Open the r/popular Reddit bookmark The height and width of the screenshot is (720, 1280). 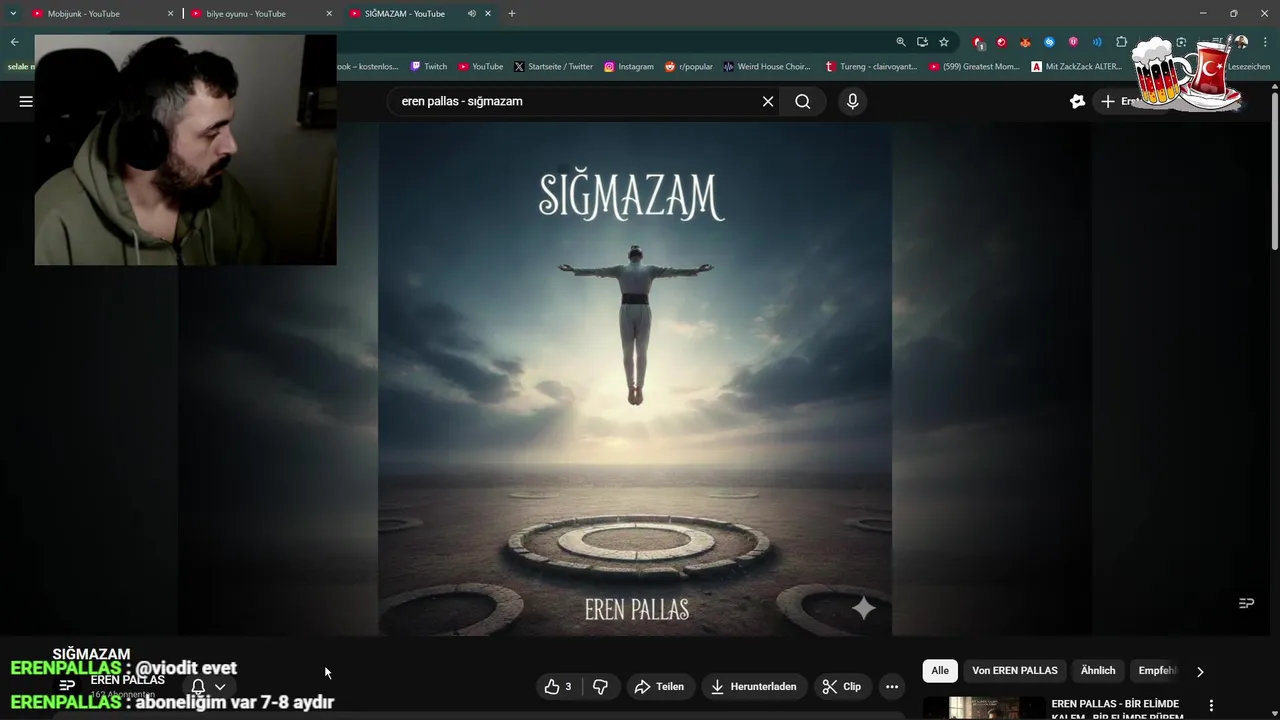click(689, 66)
